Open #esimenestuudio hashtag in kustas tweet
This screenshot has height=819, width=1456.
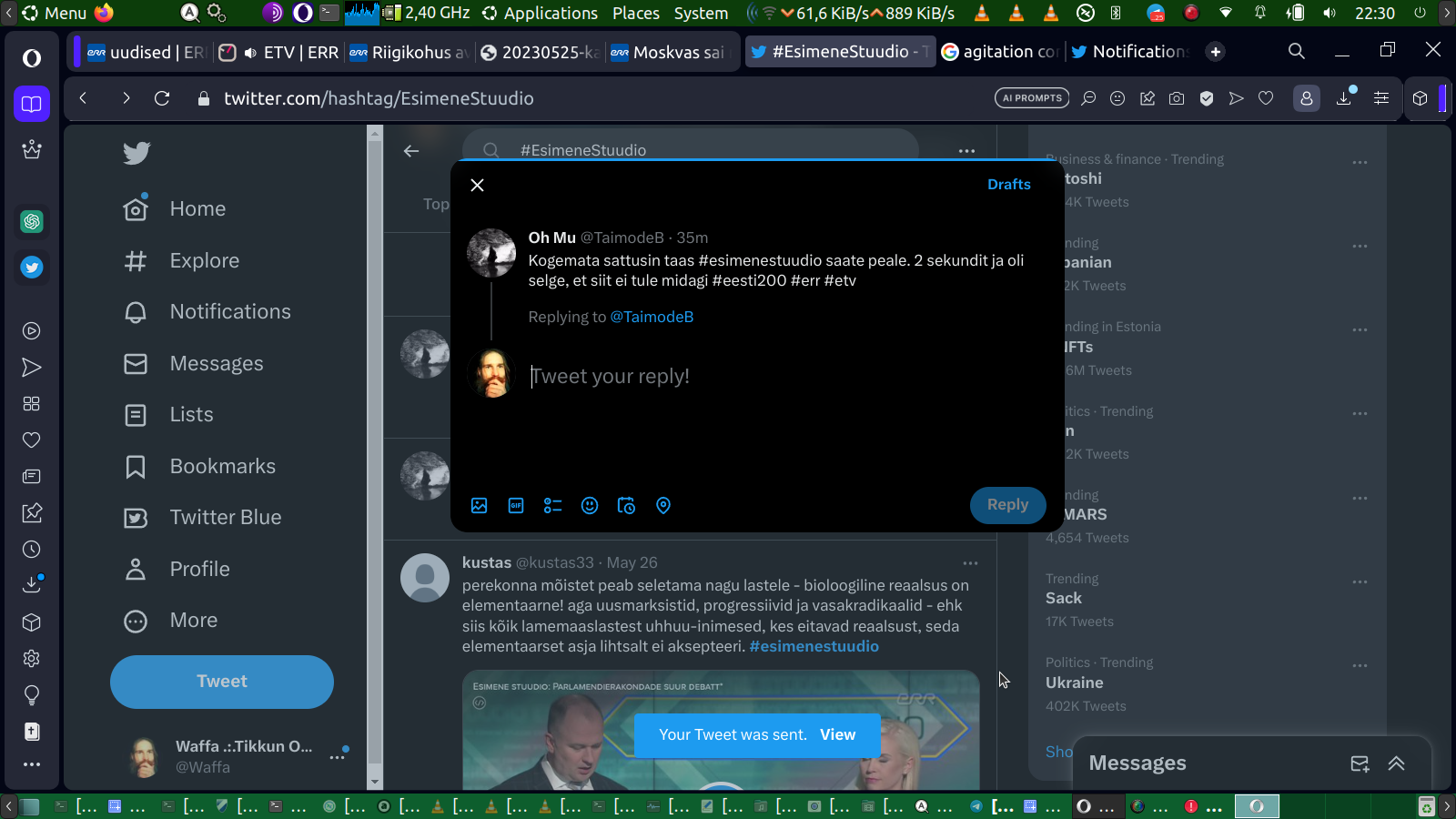coord(814,646)
